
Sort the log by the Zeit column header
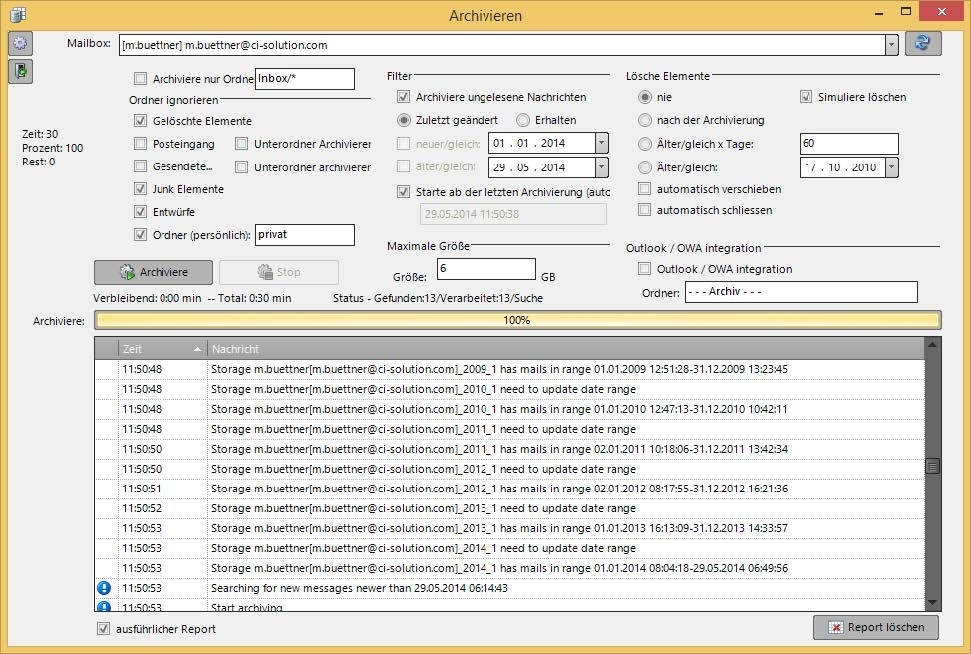click(150, 349)
